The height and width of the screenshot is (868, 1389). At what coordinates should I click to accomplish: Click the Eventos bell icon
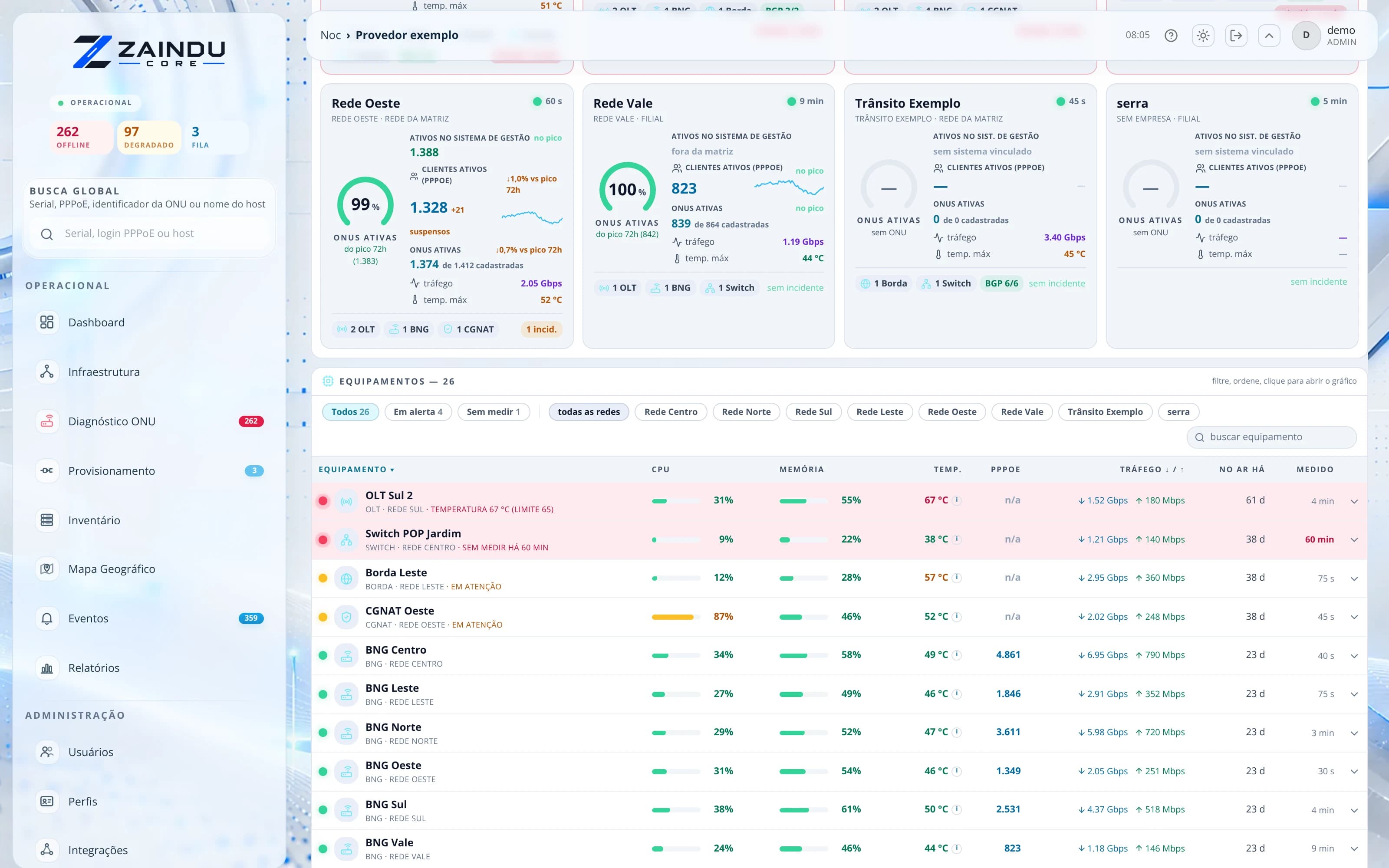(47, 618)
